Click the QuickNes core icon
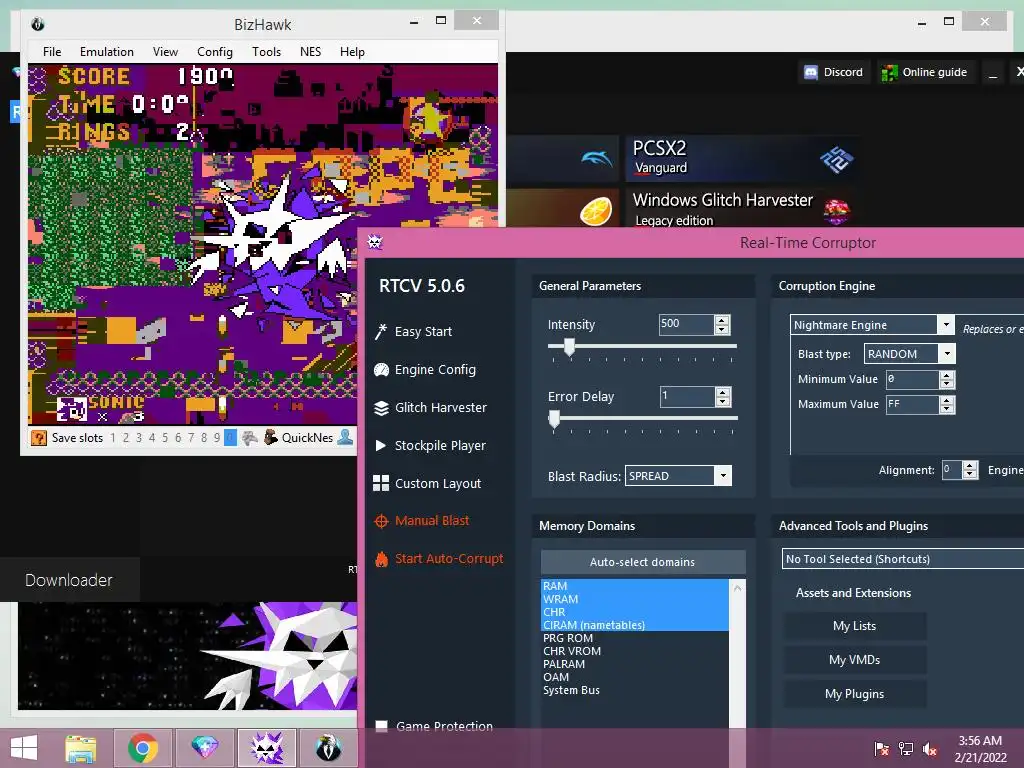1024x768 pixels. coord(270,438)
